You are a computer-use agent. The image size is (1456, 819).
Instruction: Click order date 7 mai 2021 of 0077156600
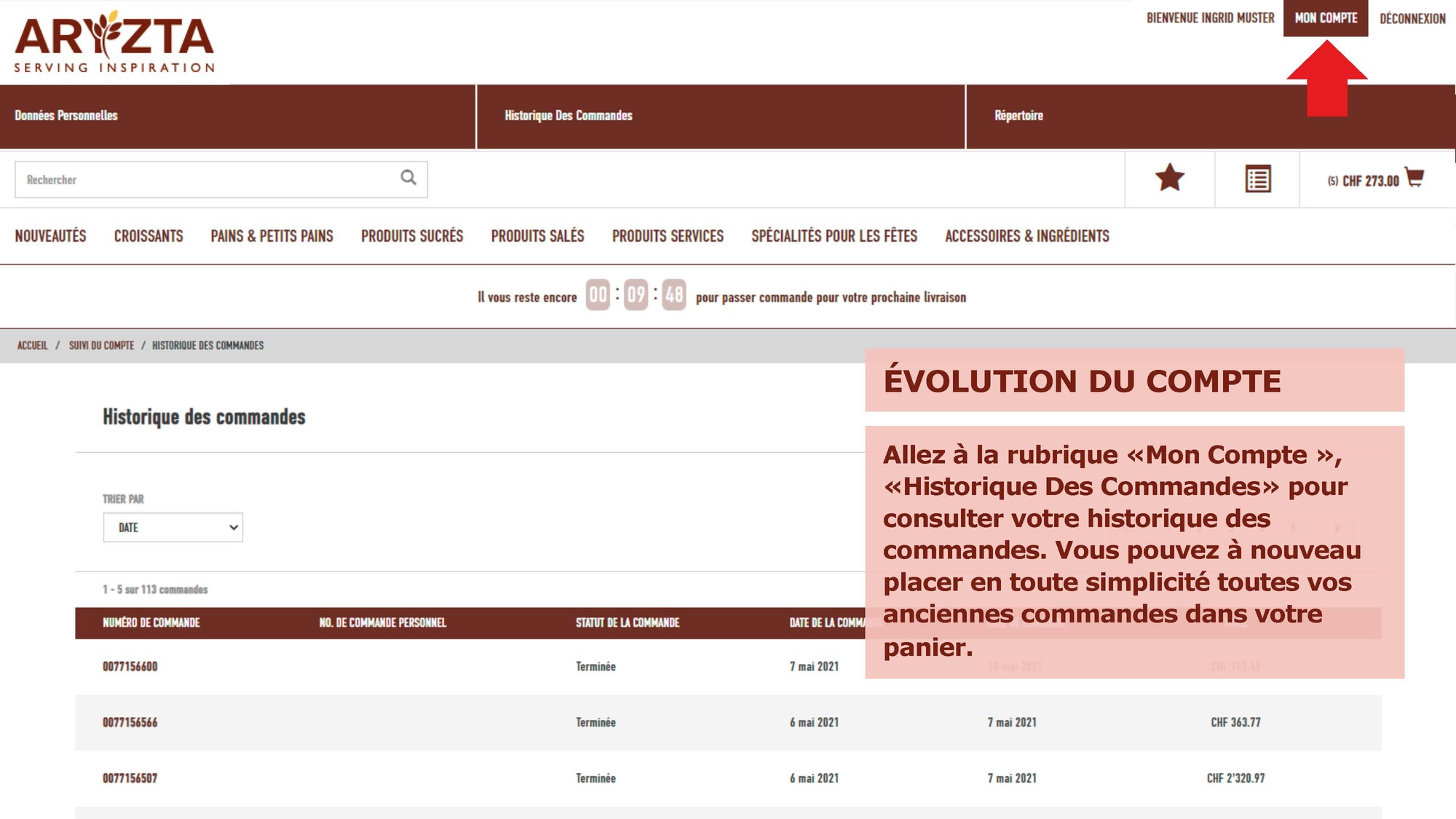[814, 666]
